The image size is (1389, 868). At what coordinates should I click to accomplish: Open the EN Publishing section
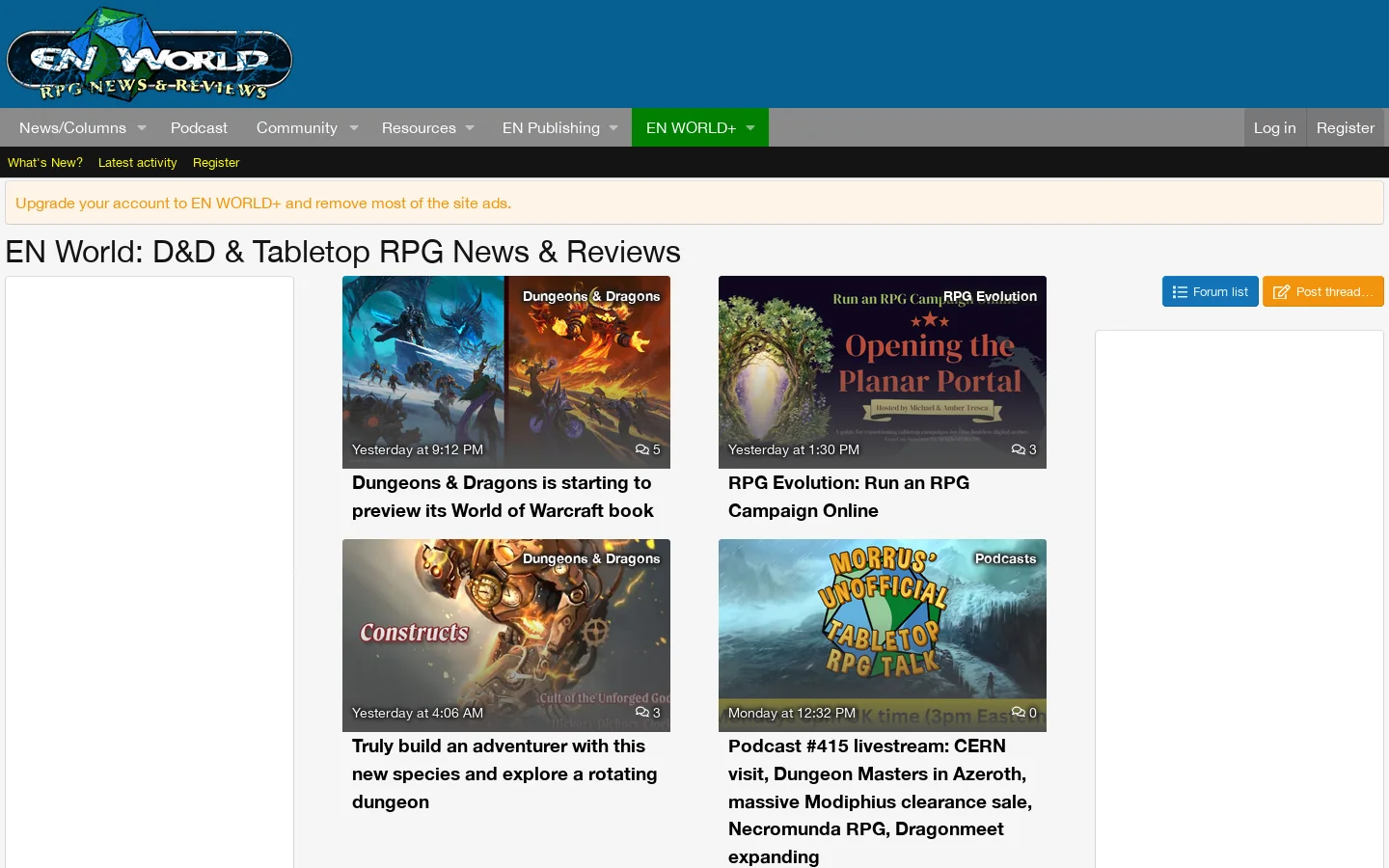(x=551, y=127)
